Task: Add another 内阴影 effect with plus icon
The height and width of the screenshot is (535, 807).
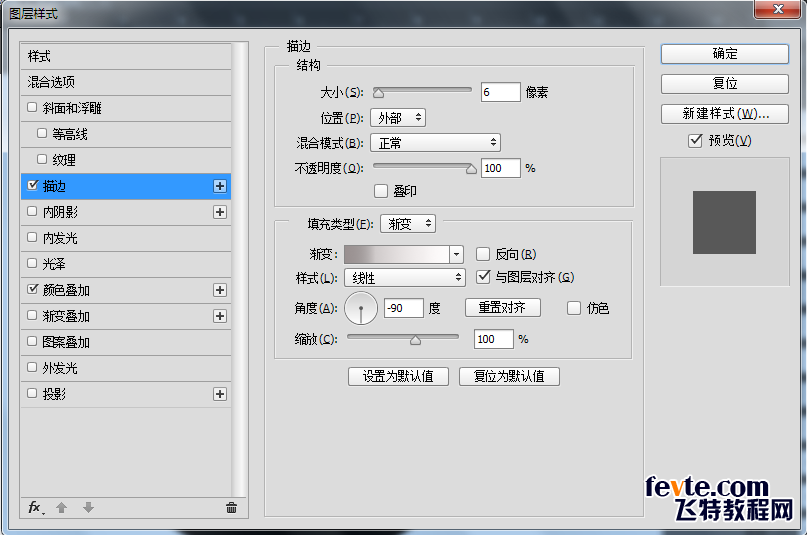Action: (220, 212)
